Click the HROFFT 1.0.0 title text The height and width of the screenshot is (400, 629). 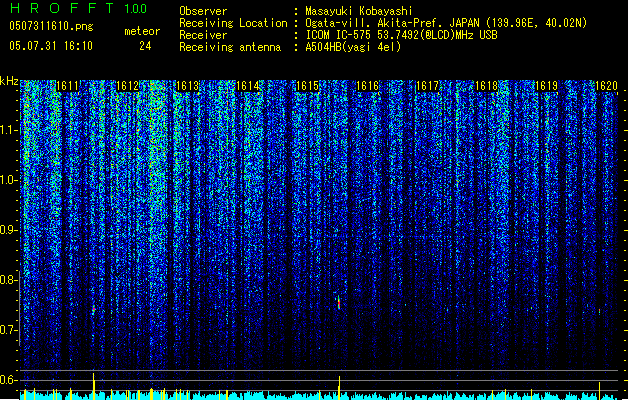pos(79,8)
